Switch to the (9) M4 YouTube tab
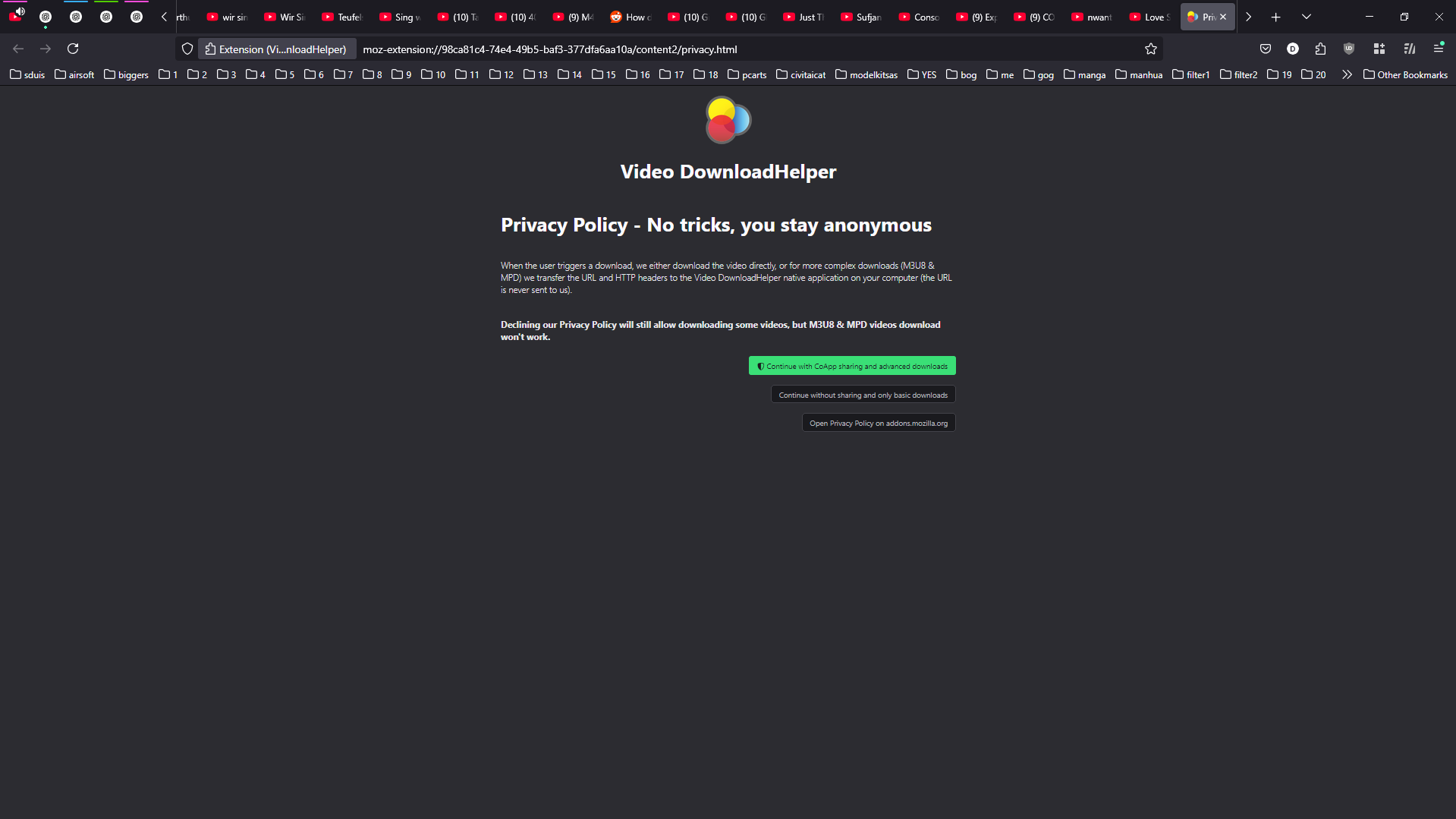This screenshot has width=1456, height=819. click(573, 17)
